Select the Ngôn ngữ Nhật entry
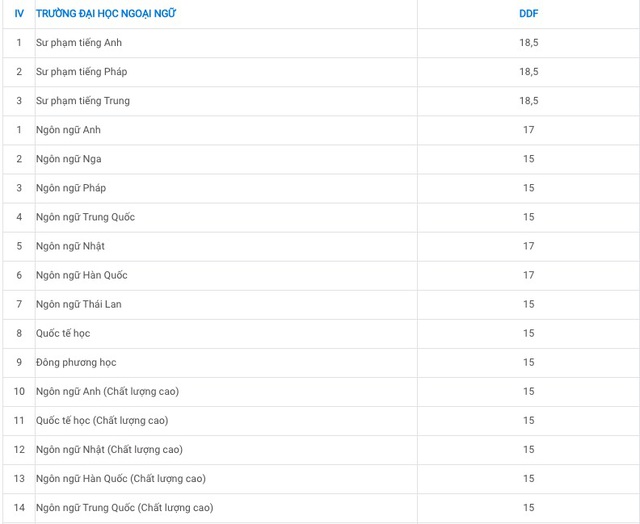This screenshot has height=524, width=640. pyautogui.click(x=70, y=246)
